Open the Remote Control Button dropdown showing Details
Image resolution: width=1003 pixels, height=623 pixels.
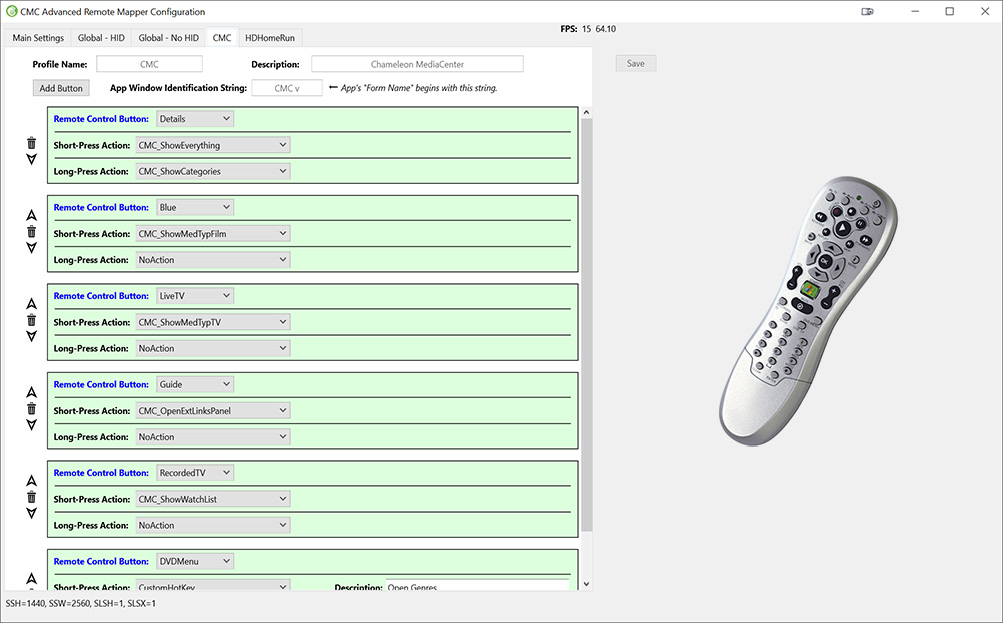(195, 119)
